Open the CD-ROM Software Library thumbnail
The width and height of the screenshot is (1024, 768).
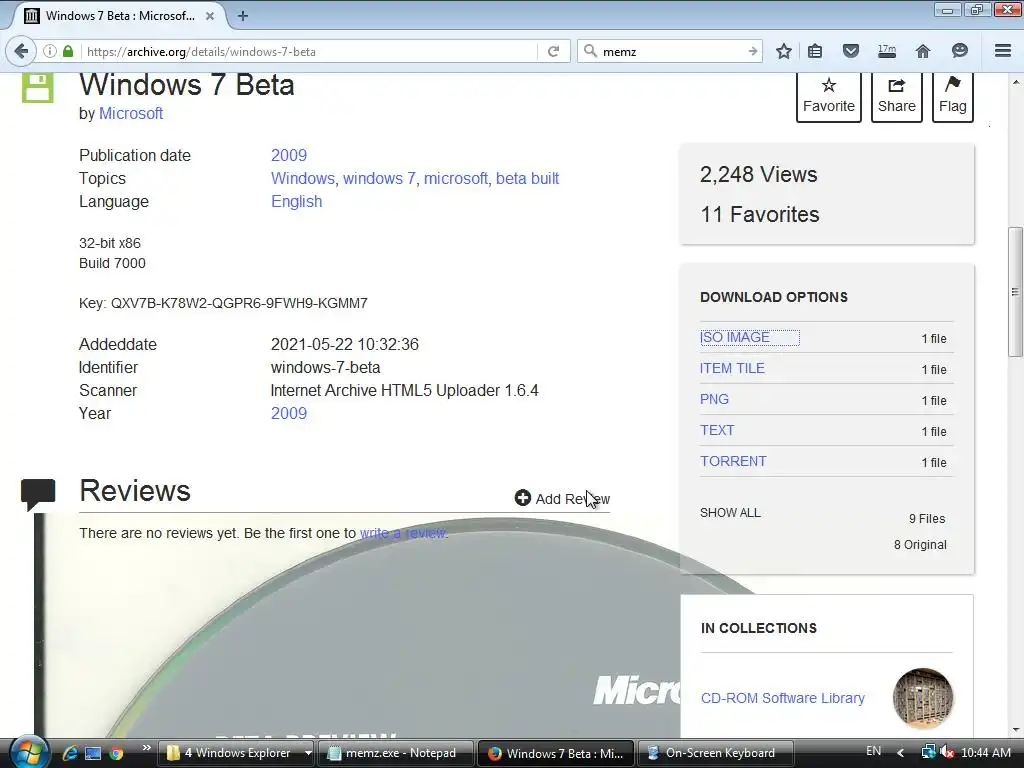tap(923, 698)
